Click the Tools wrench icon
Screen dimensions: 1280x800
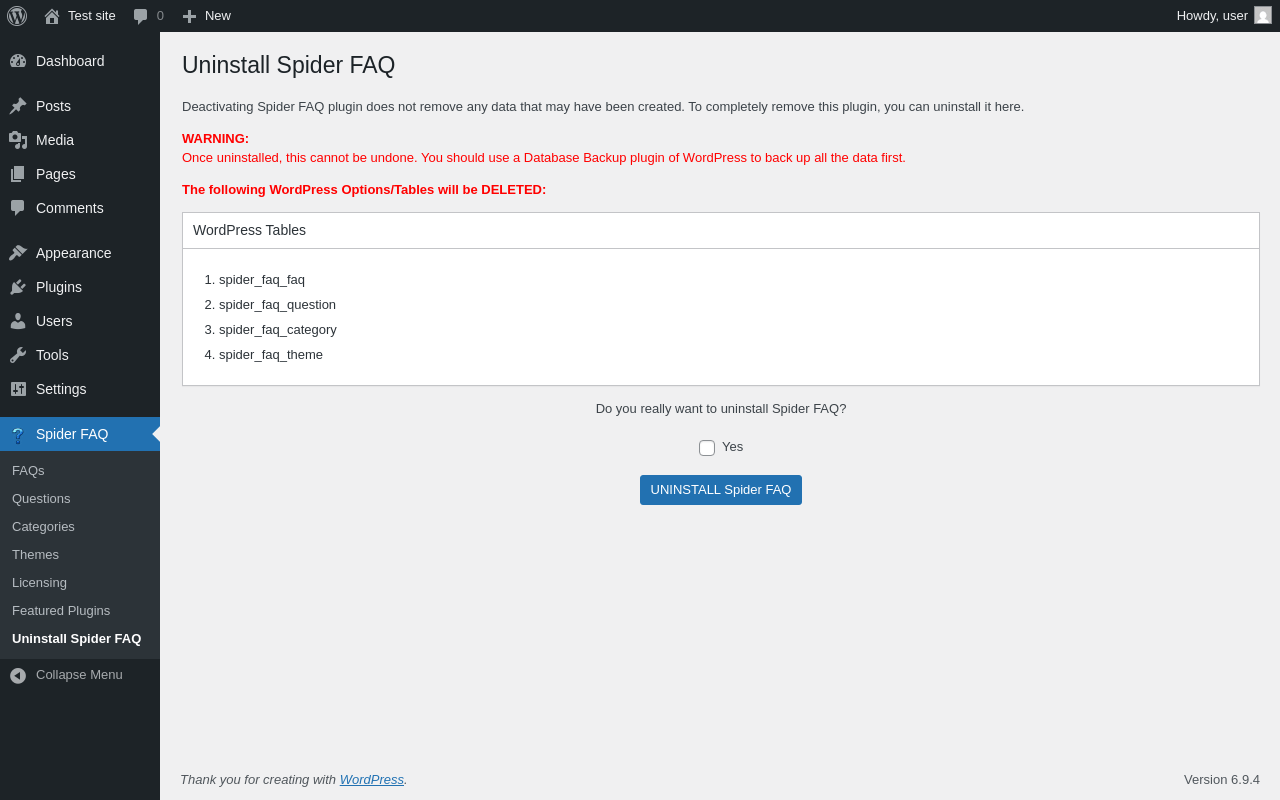(18, 355)
